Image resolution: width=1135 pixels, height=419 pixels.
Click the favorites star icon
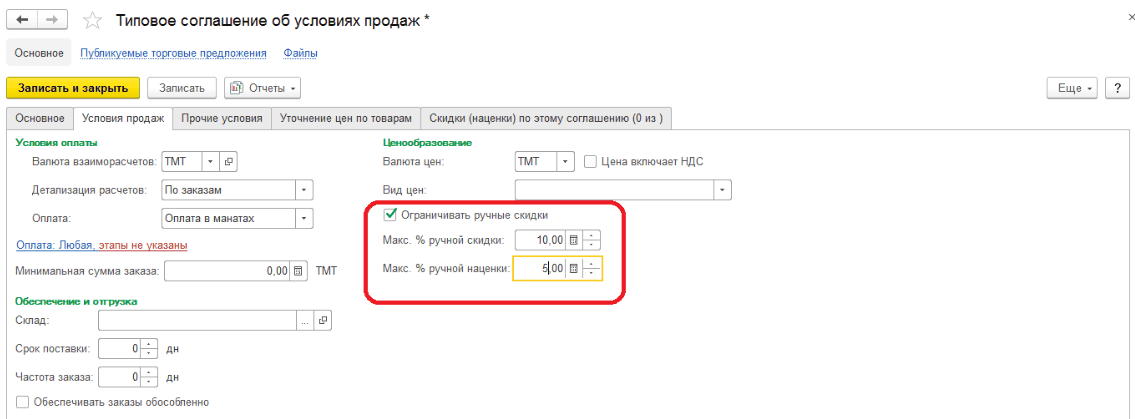(x=92, y=20)
